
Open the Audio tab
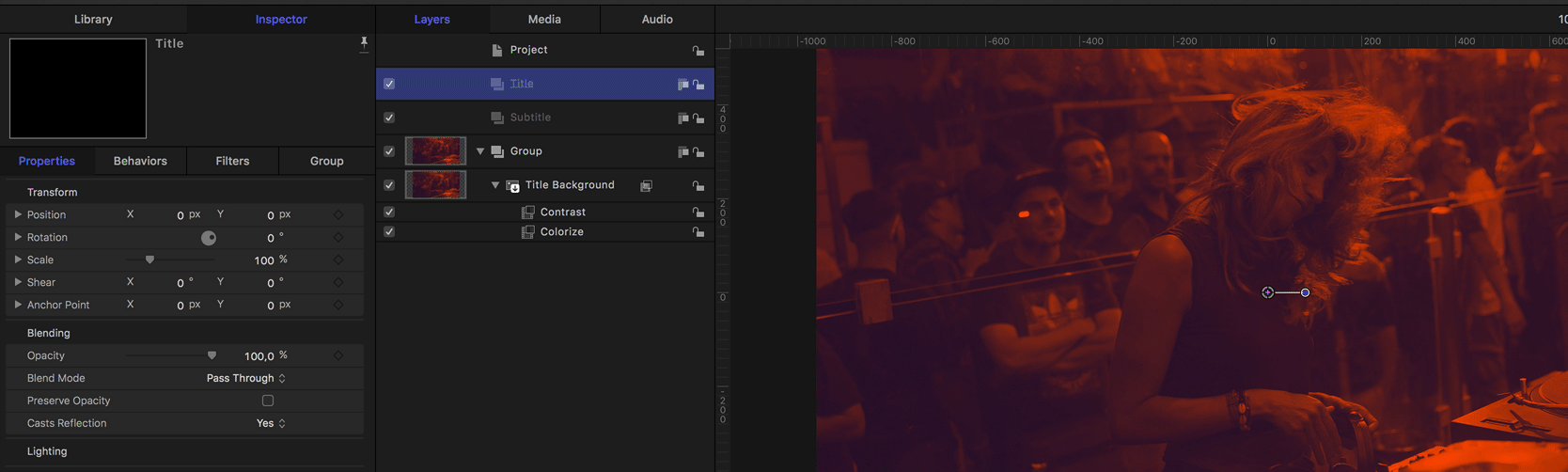coord(657,19)
